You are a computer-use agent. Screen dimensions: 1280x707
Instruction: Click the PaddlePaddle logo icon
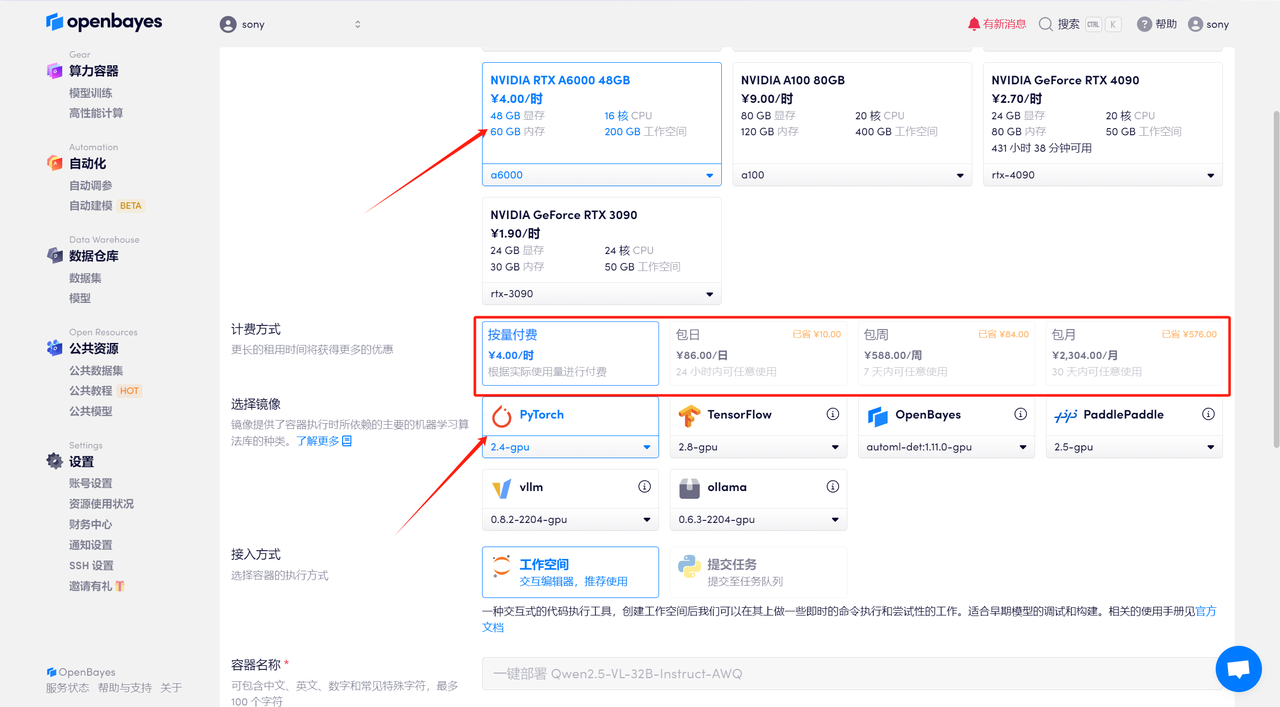click(1066, 415)
